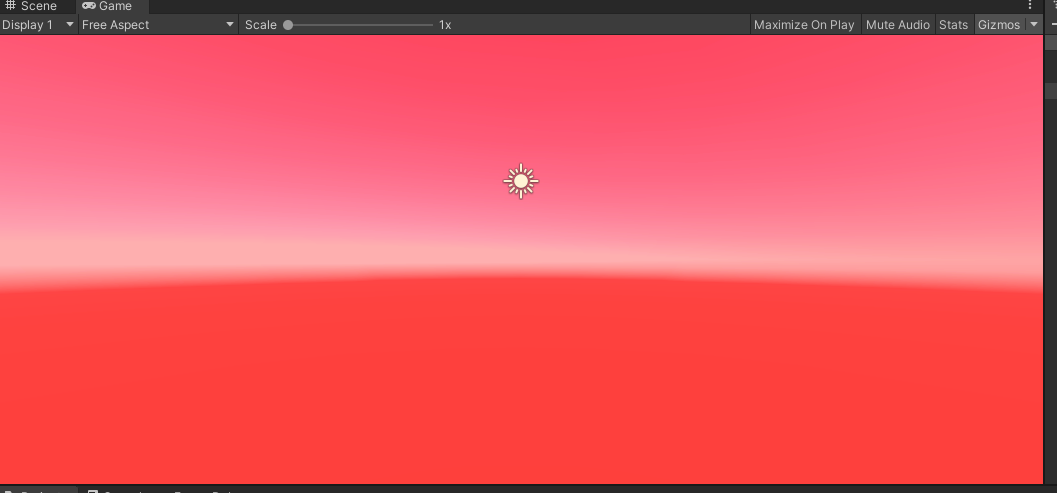Switch to the Scene tab

(x=32, y=6)
